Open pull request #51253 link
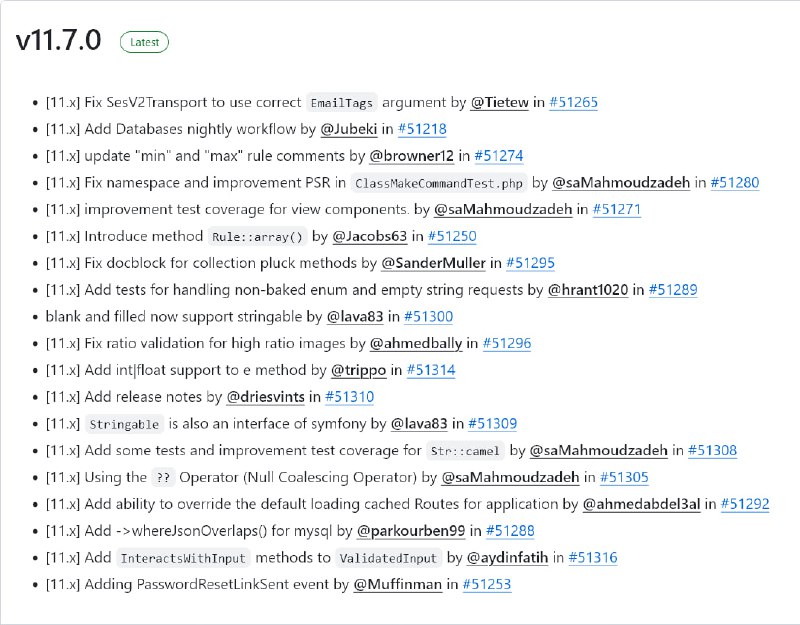The width and height of the screenshot is (800, 625). (486, 585)
